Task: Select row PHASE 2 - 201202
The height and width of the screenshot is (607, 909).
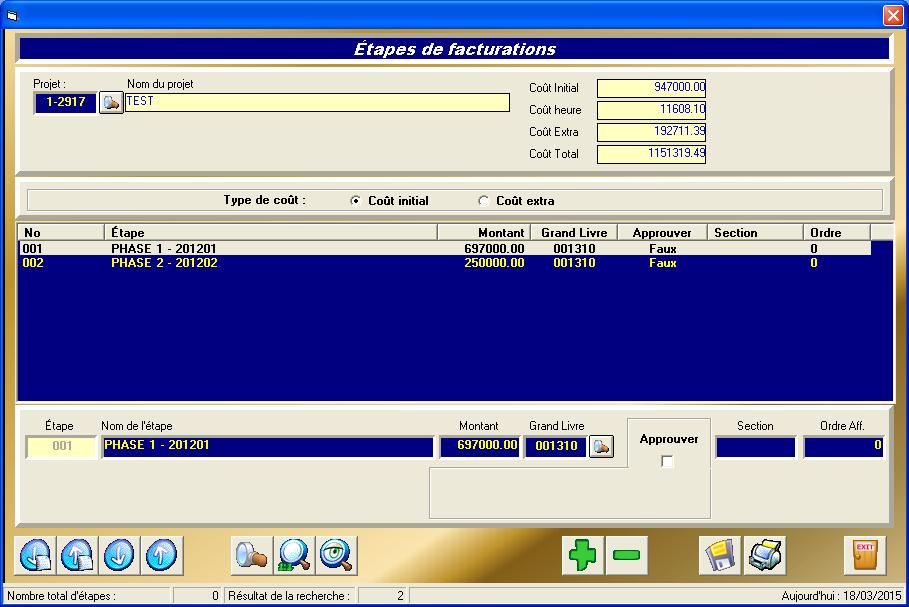Action: point(164,263)
